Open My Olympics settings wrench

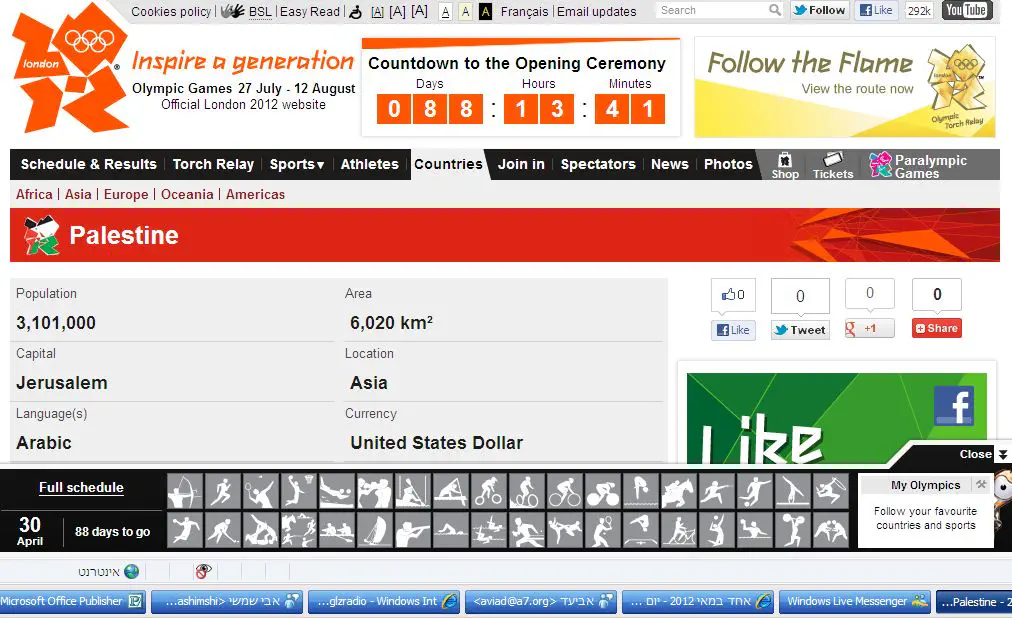click(981, 485)
